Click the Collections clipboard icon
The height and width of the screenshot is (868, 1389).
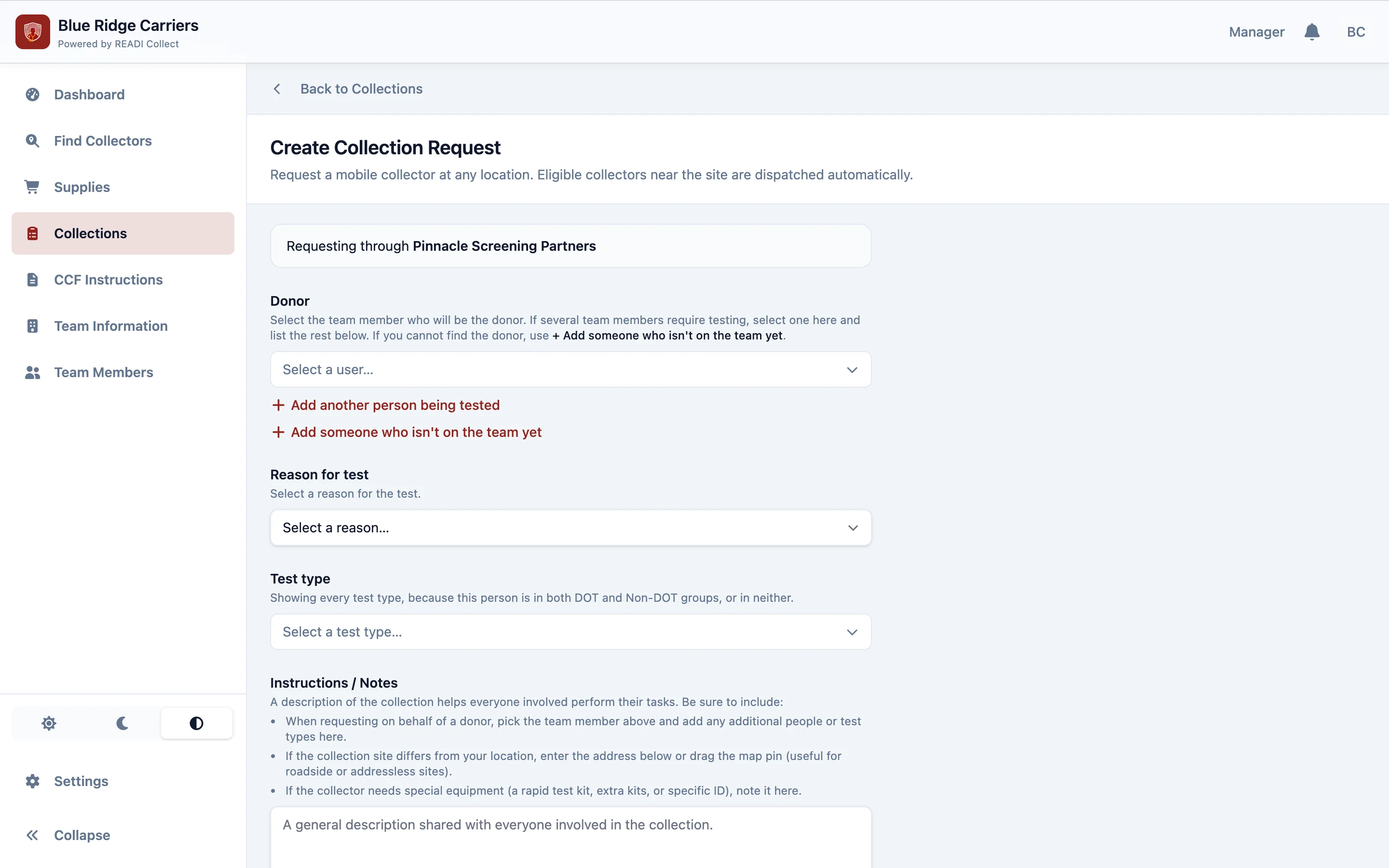tap(33, 233)
